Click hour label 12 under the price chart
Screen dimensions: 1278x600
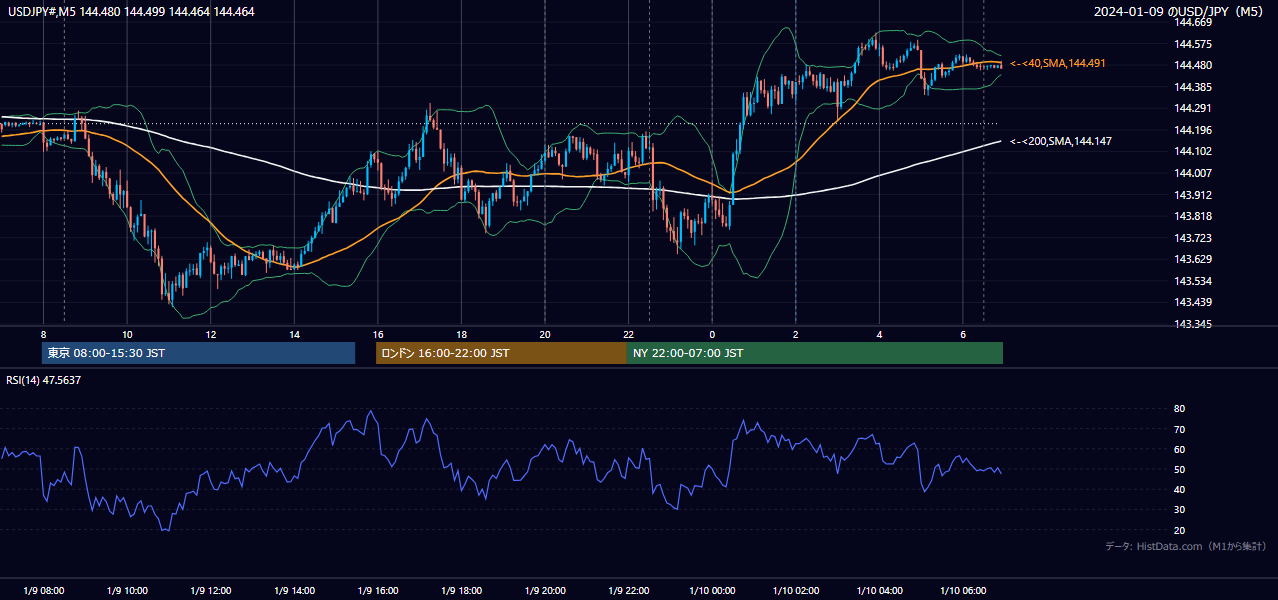coord(210,334)
